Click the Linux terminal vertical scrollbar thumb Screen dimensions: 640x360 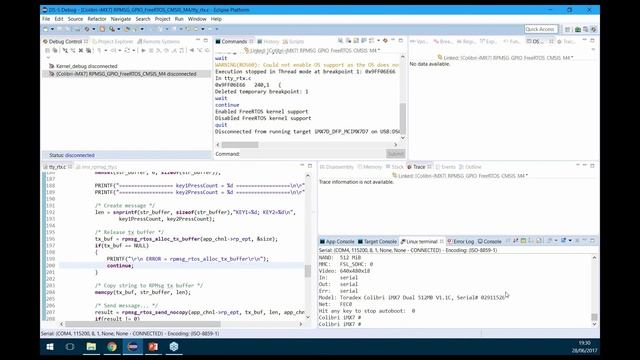click(x=594, y=317)
